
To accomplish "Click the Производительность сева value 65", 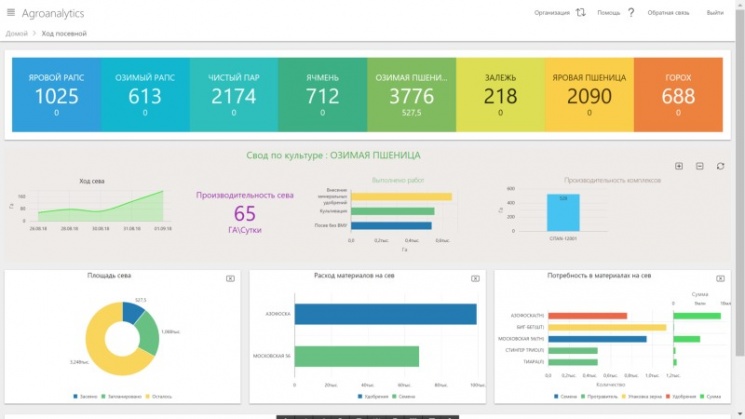I will [245, 214].
